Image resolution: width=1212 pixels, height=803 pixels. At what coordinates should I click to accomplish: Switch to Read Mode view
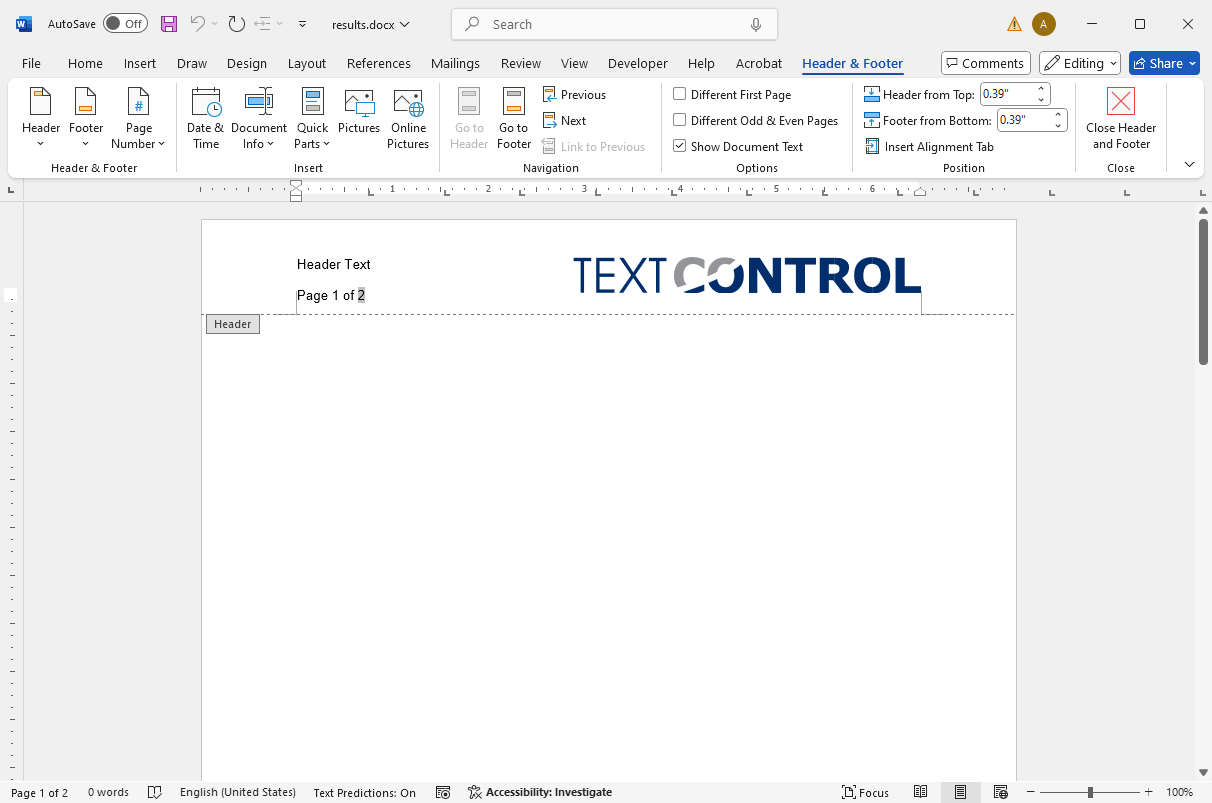(921, 792)
